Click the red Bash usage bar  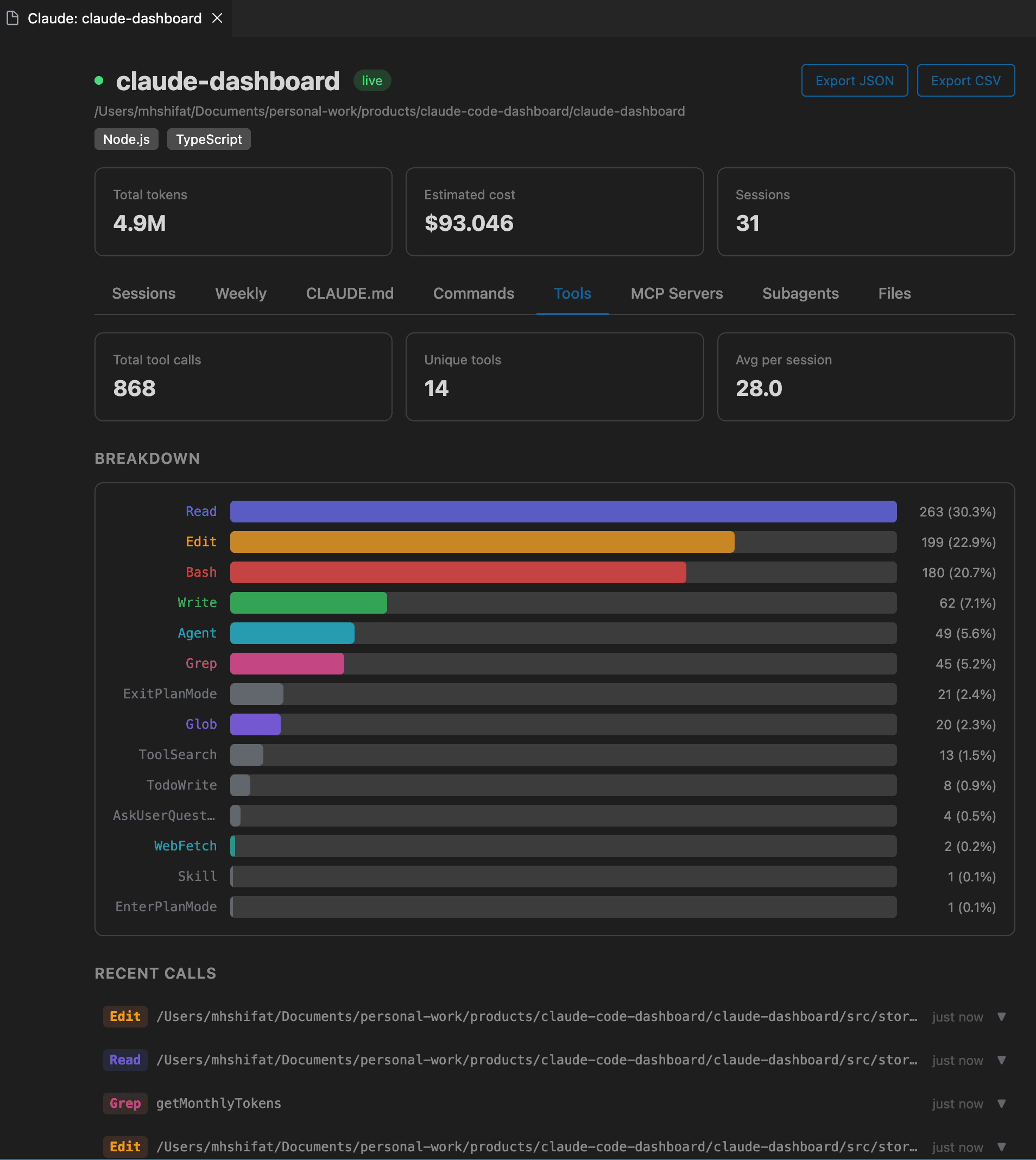[458, 572]
